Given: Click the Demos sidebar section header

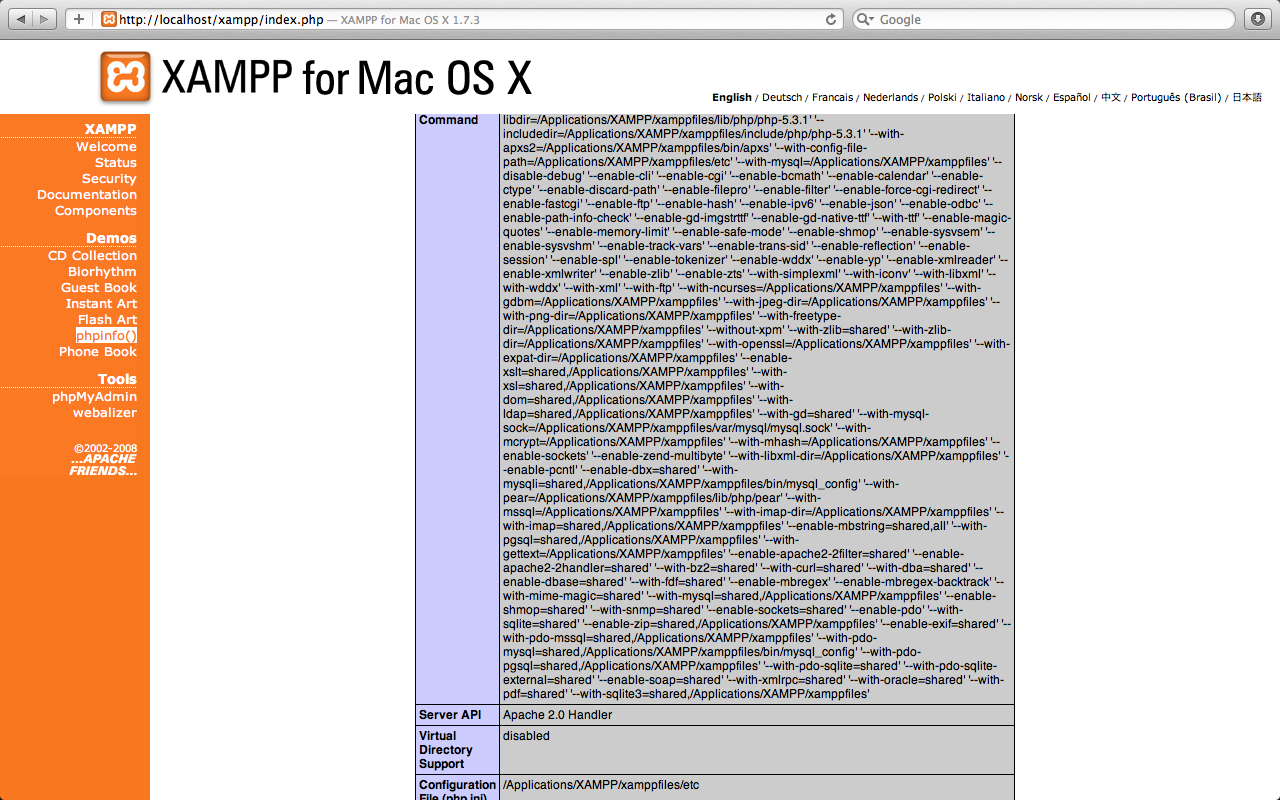Looking at the screenshot, I should pos(111,238).
